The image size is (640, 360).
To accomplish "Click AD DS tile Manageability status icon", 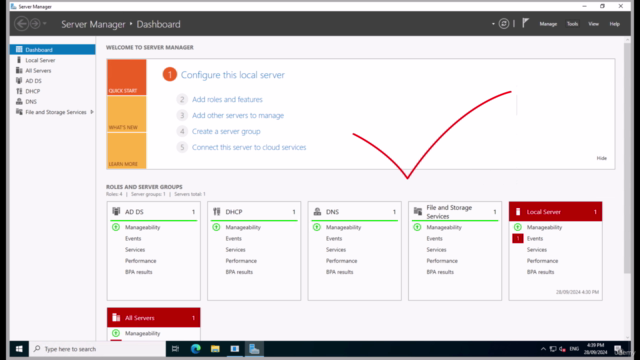I will tap(116, 227).
